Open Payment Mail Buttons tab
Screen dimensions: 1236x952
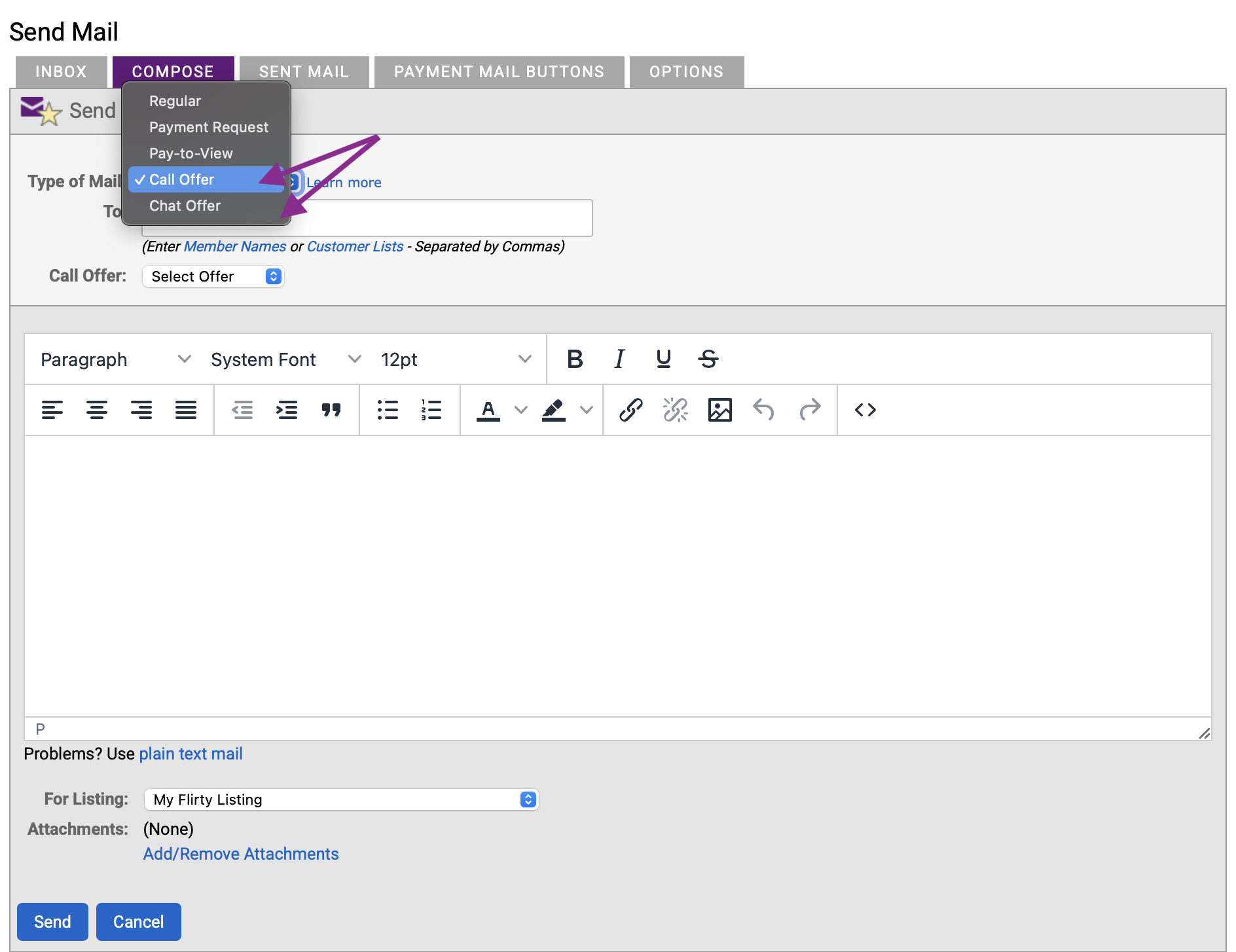(499, 72)
